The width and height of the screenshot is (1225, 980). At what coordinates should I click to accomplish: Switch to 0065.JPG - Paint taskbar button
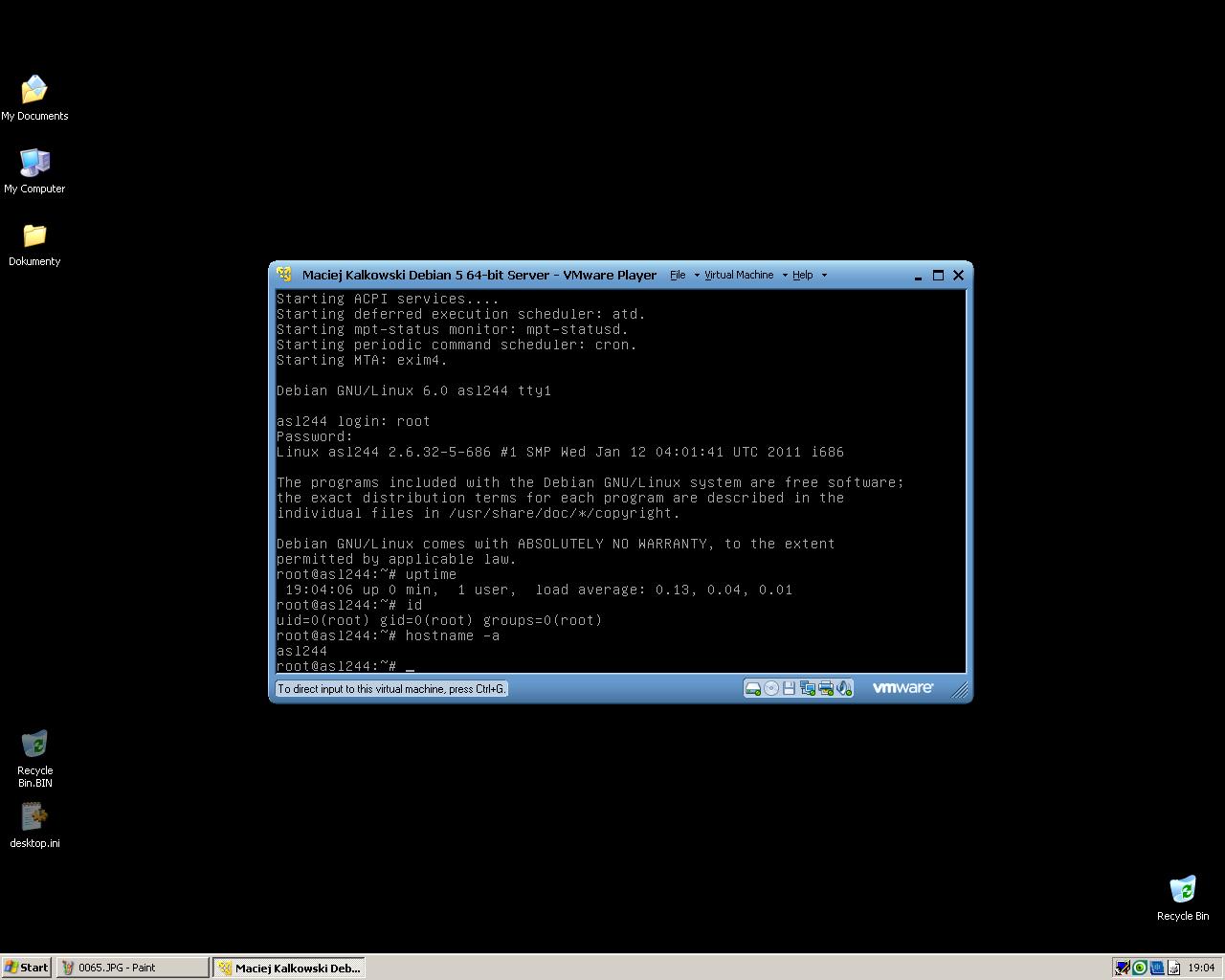point(132,968)
